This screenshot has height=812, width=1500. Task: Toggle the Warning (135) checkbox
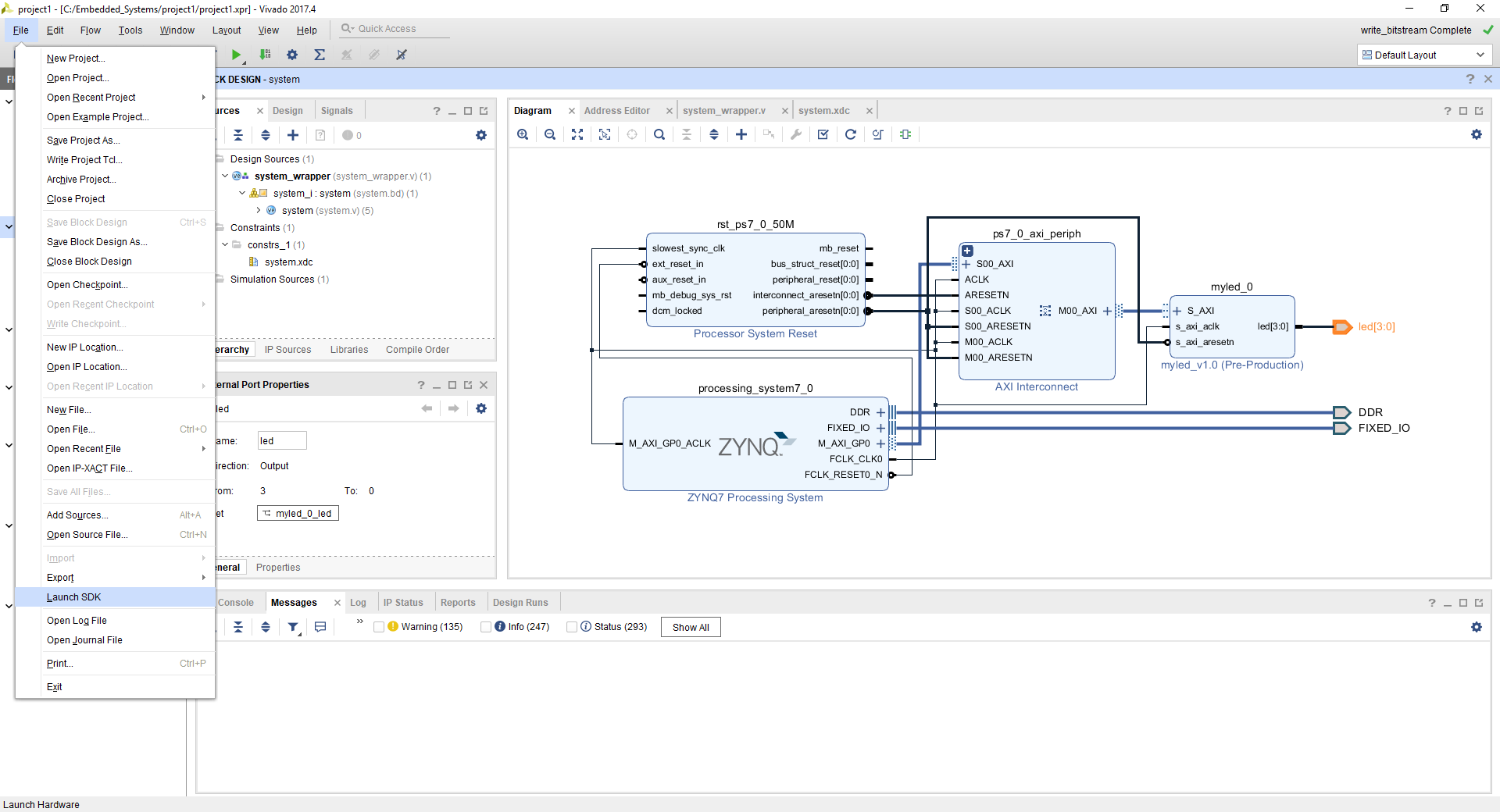pos(379,627)
